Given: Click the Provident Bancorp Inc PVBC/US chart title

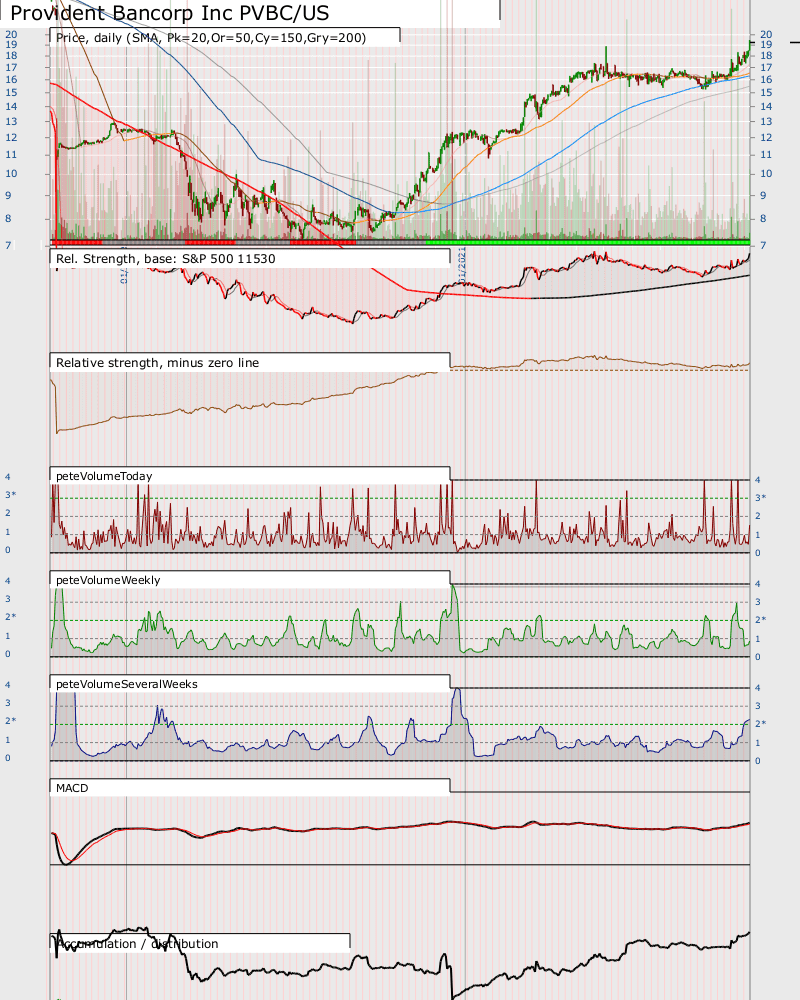Looking at the screenshot, I should pos(170,13).
